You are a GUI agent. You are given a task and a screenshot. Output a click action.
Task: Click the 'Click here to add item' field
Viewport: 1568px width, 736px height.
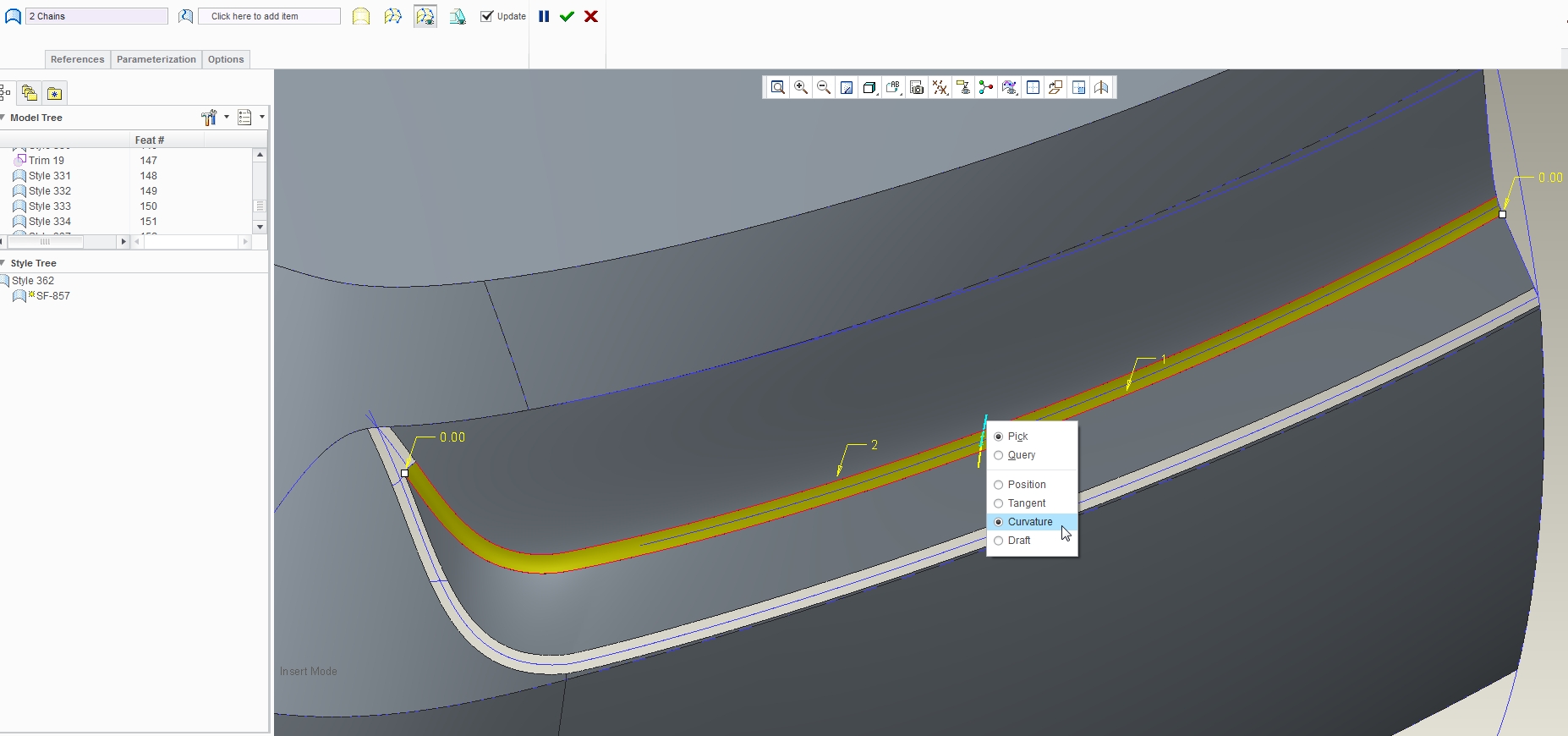tap(269, 16)
